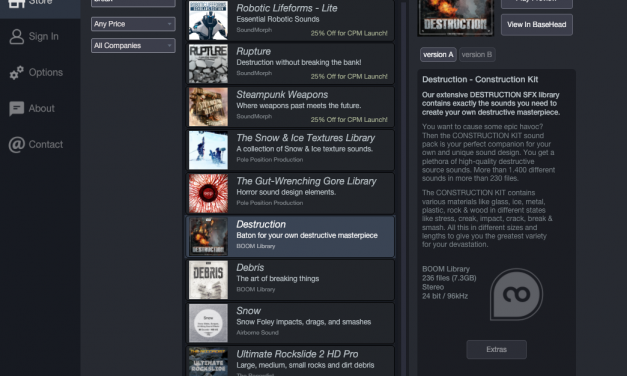Select the Rupture title
This screenshot has width=627, height=376.
point(254,51)
